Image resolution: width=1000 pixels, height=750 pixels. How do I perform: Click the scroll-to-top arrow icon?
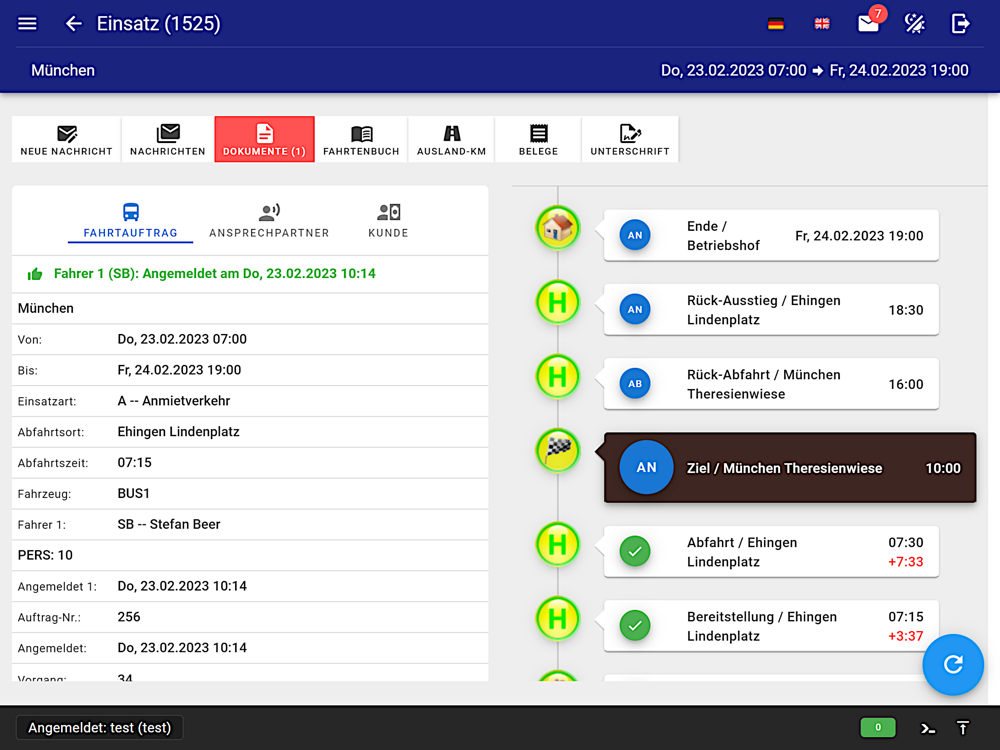coord(963,728)
